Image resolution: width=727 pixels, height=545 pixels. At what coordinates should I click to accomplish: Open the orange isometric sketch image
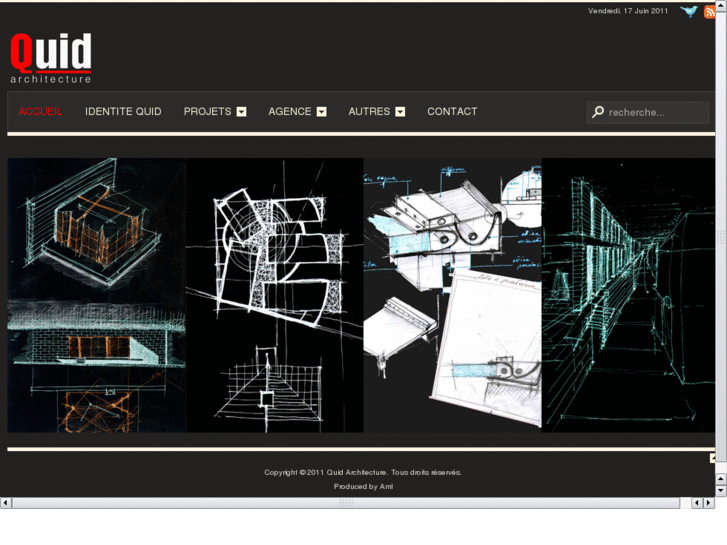pyautogui.click(x=96, y=295)
